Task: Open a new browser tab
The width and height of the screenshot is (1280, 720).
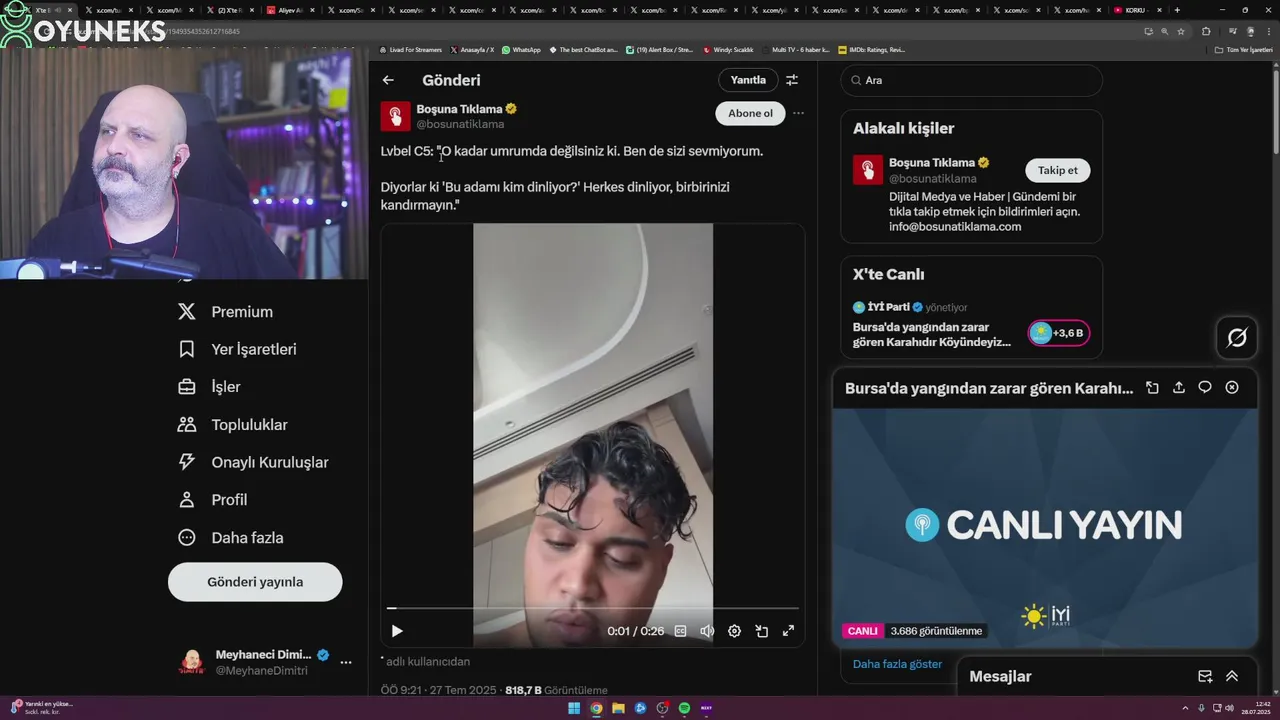Action: (x=1177, y=10)
